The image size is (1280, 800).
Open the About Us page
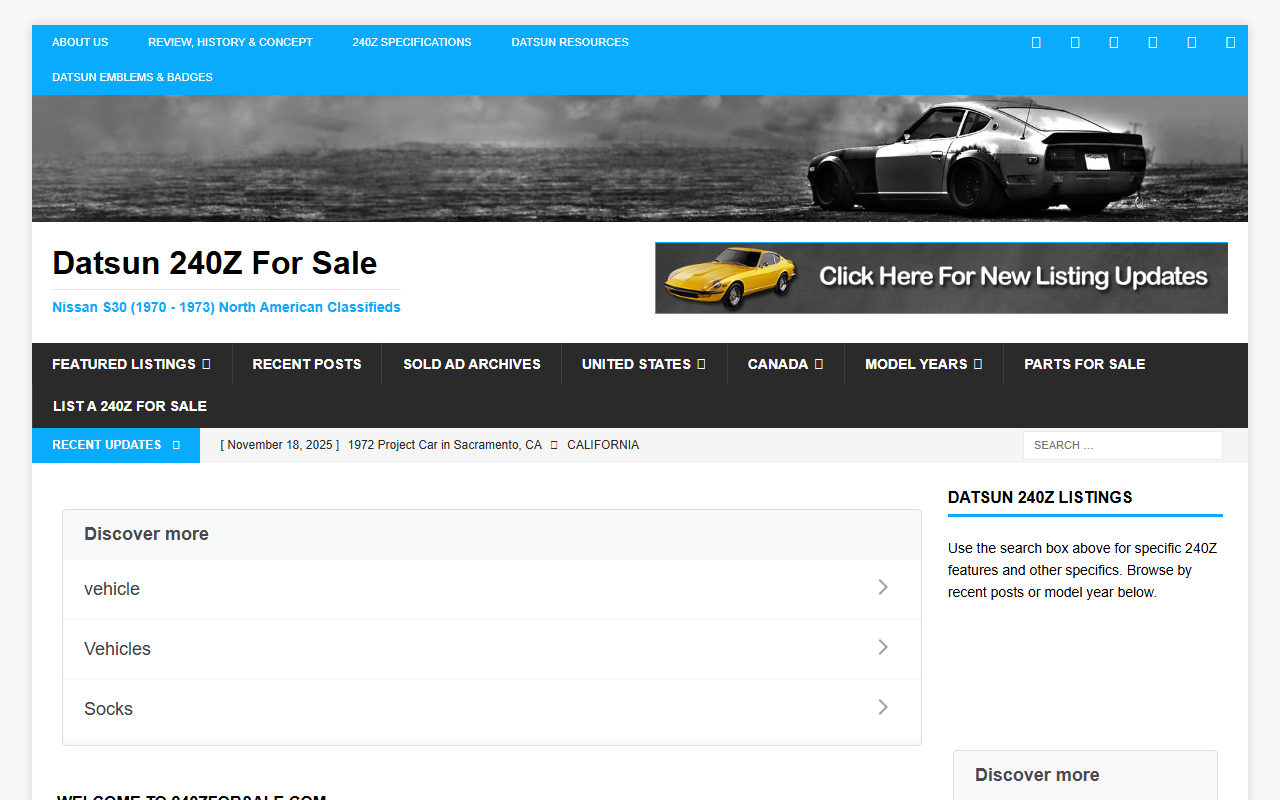click(80, 42)
